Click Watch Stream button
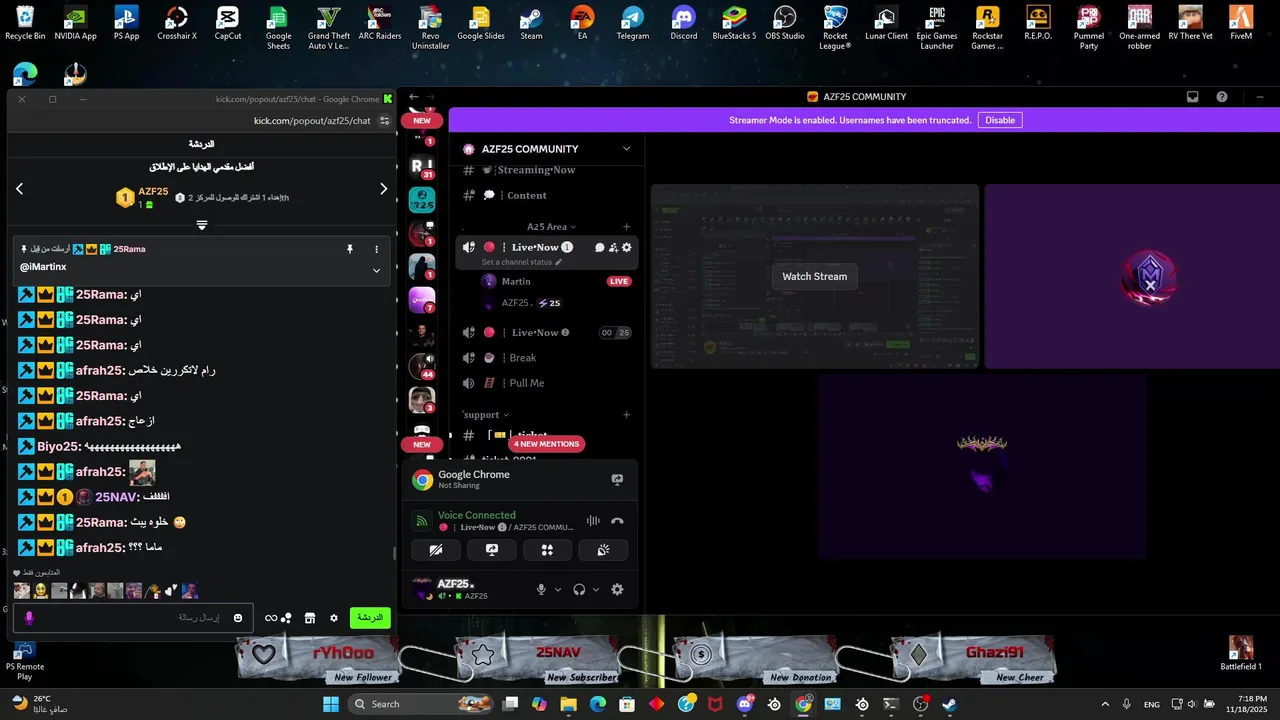Viewport: 1280px width, 720px height. pyautogui.click(x=814, y=277)
